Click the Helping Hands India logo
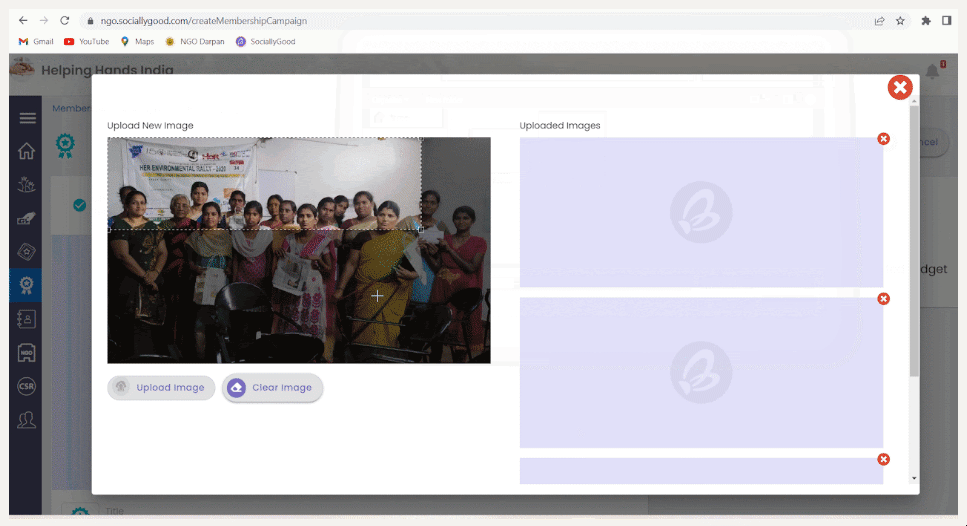Viewport: 967px width, 526px height. point(22,69)
